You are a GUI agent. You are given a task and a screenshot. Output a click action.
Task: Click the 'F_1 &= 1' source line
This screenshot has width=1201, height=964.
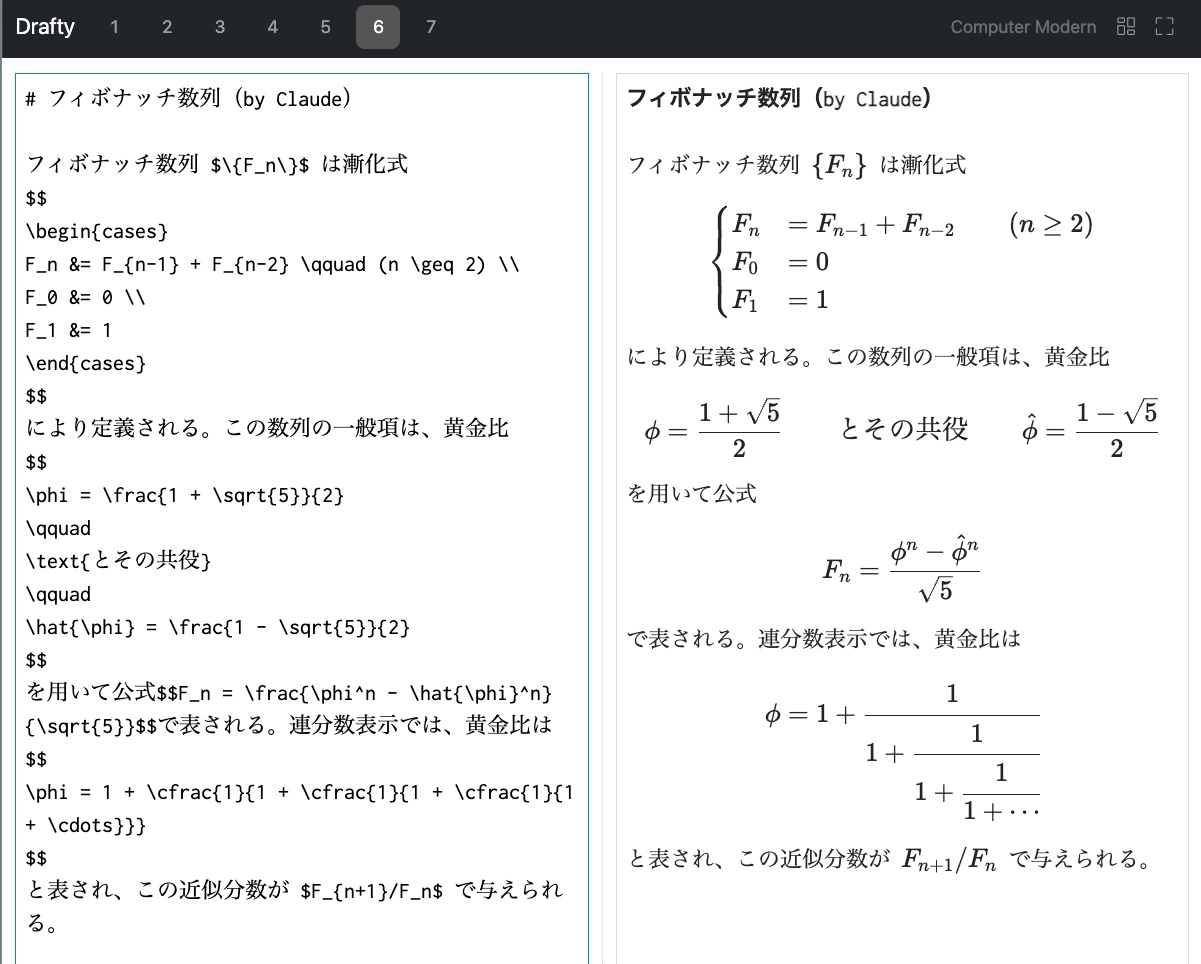69,330
